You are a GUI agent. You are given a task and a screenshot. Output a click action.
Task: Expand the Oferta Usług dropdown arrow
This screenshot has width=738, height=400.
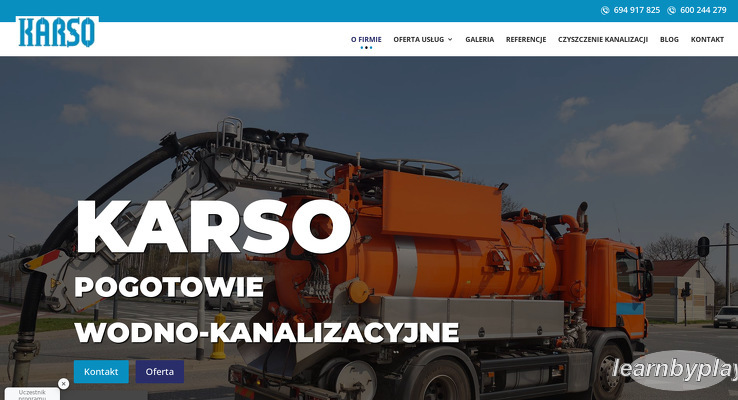click(x=450, y=39)
